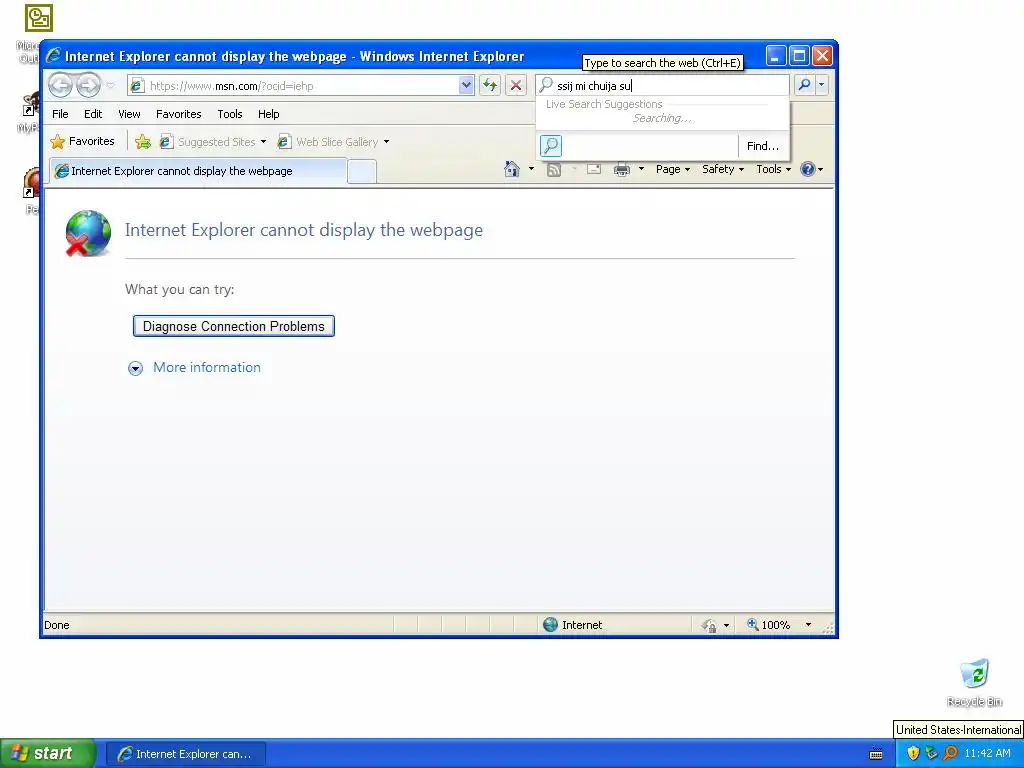
Task: Click the Back navigation arrow
Action: (x=60, y=86)
